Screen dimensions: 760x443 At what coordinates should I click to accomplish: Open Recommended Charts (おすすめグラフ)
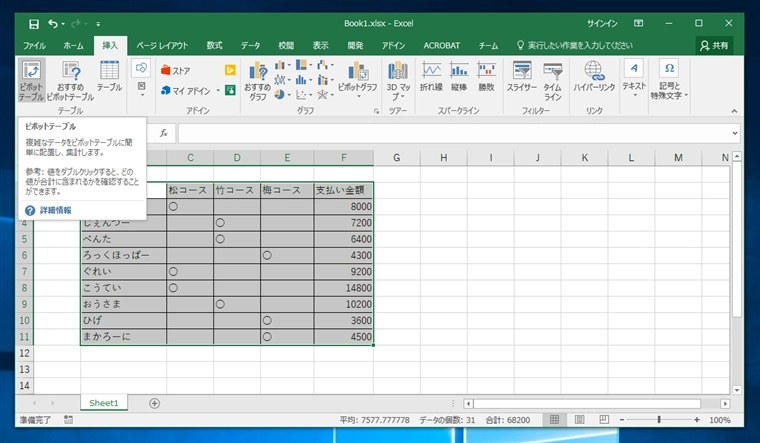(257, 80)
